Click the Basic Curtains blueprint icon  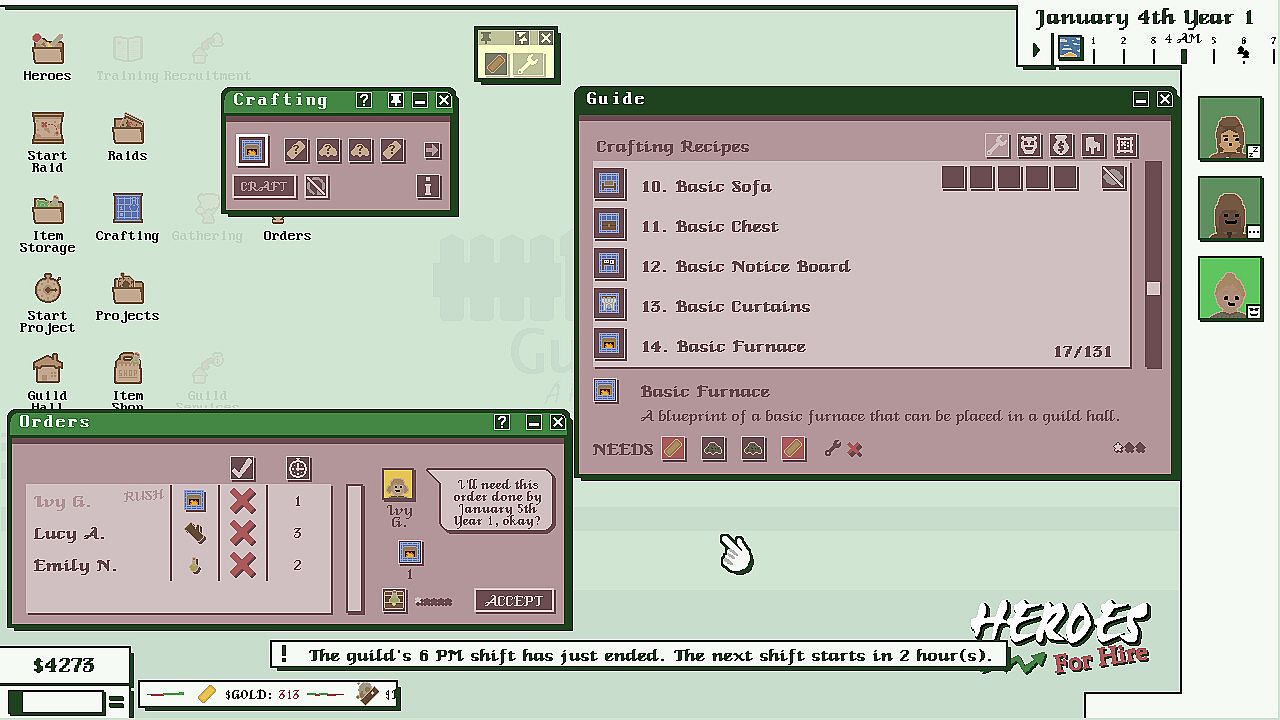coord(609,304)
